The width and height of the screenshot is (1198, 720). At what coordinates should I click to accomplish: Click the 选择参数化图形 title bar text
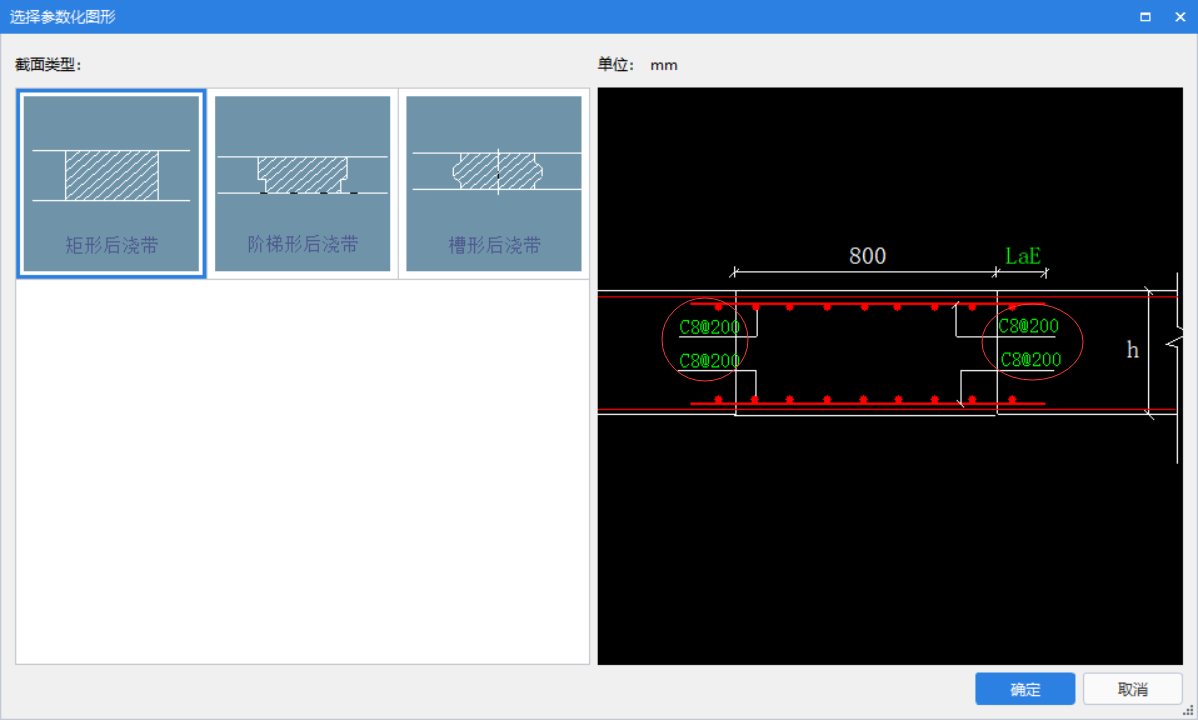(x=63, y=16)
